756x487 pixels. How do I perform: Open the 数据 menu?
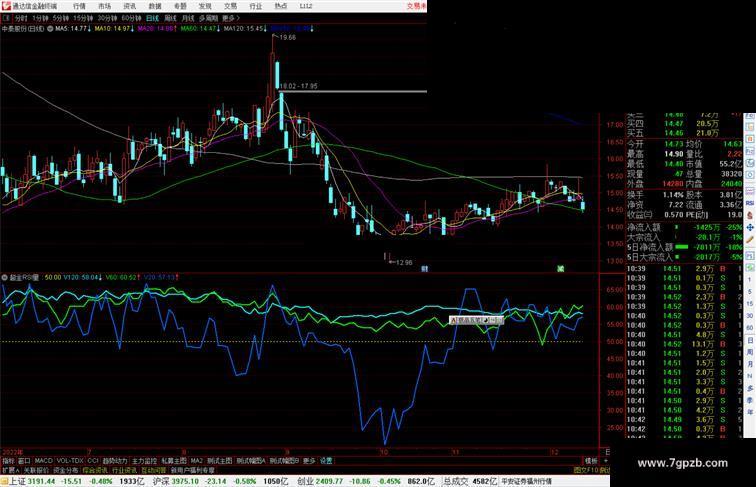tap(155, 6)
